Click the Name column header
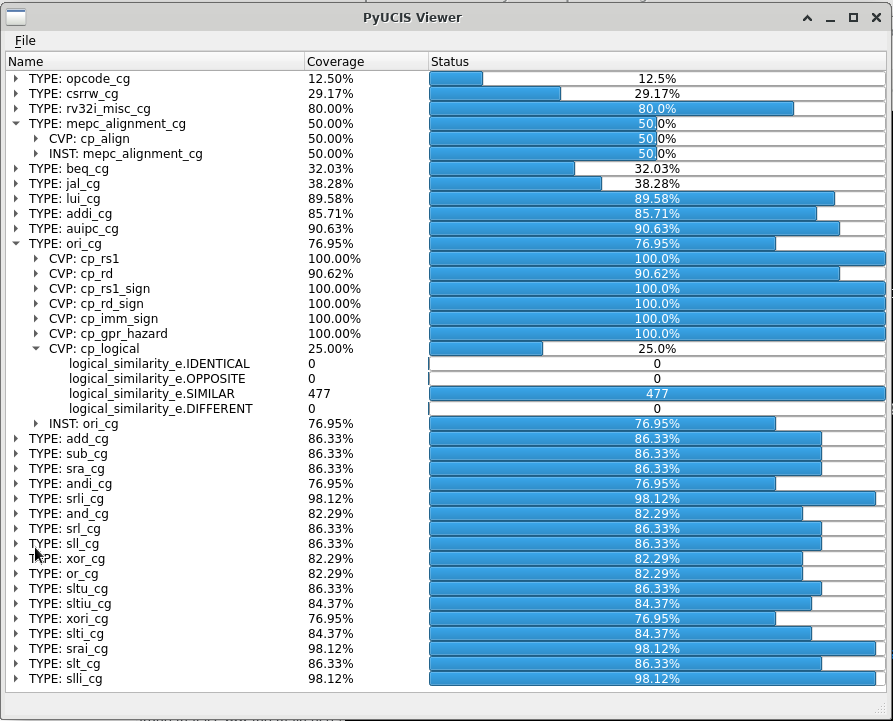Viewport: 893px width, 721px height. click(x=155, y=62)
